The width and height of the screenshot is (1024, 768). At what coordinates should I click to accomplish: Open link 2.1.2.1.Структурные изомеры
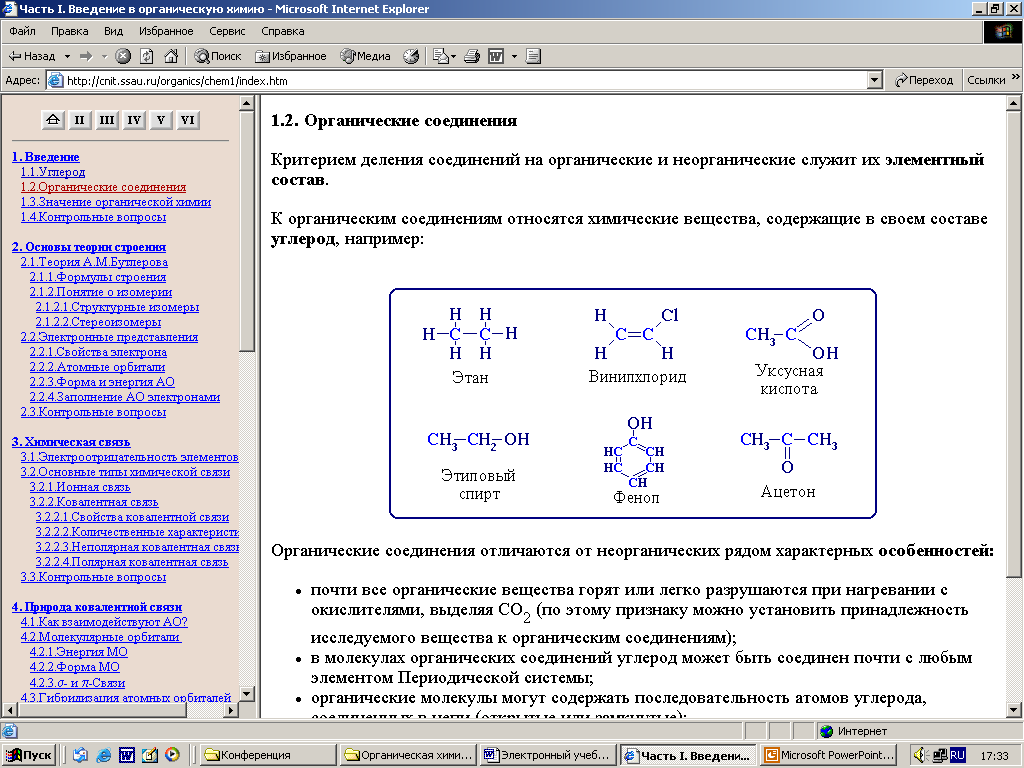tap(118, 307)
